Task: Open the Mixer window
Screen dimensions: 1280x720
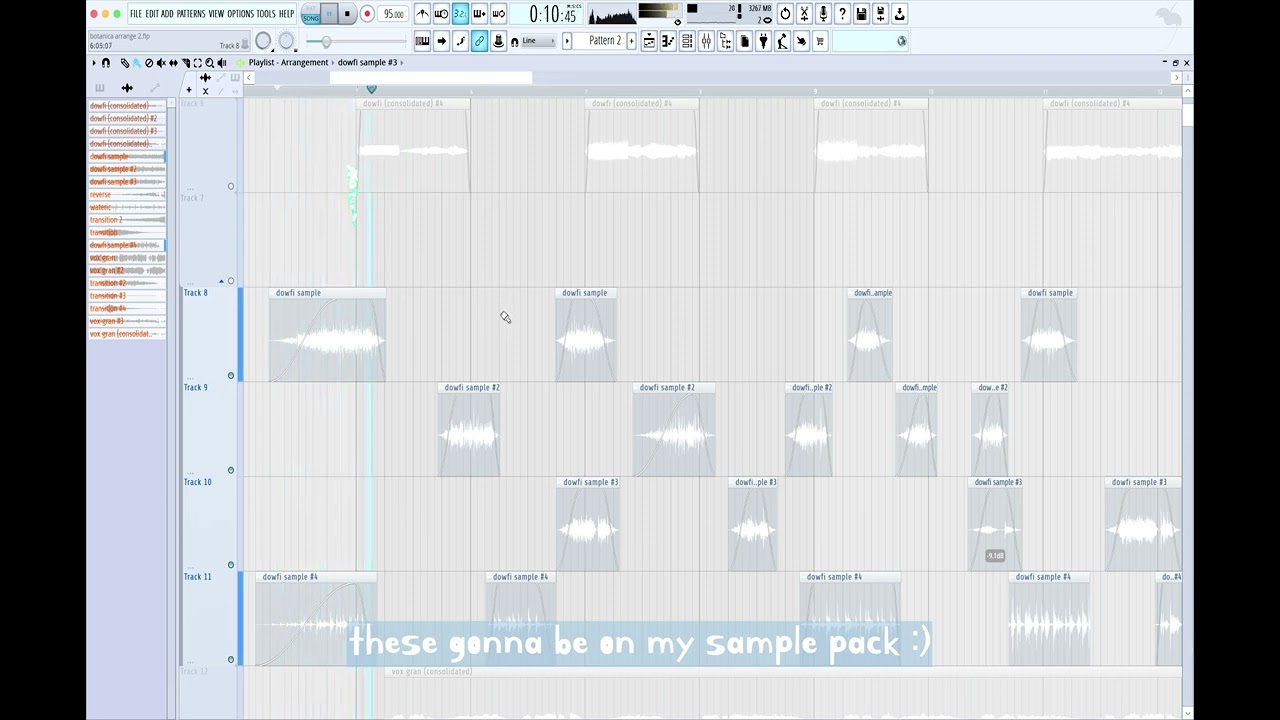Action: [x=706, y=41]
